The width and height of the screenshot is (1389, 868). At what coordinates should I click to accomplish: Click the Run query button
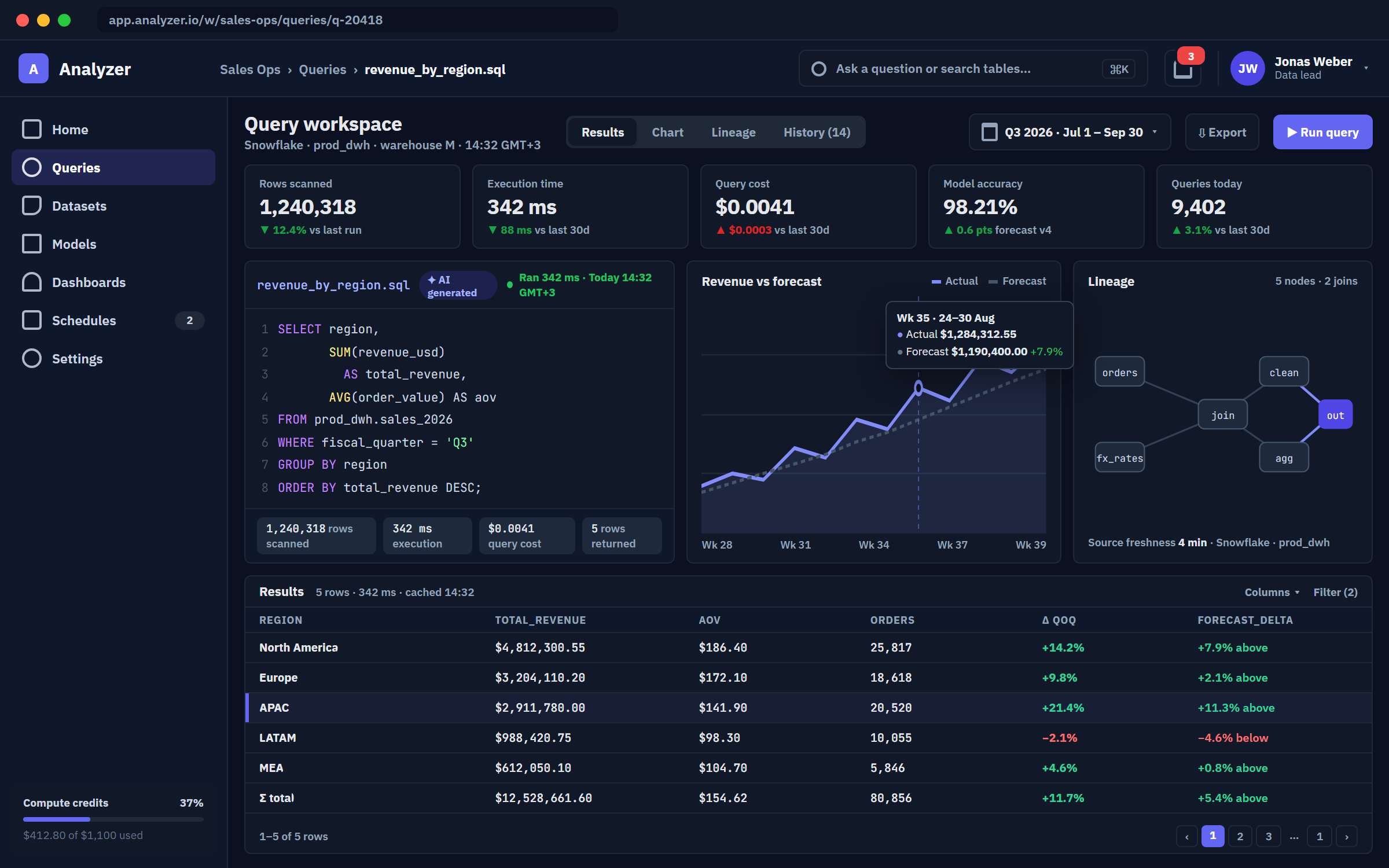1322,132
